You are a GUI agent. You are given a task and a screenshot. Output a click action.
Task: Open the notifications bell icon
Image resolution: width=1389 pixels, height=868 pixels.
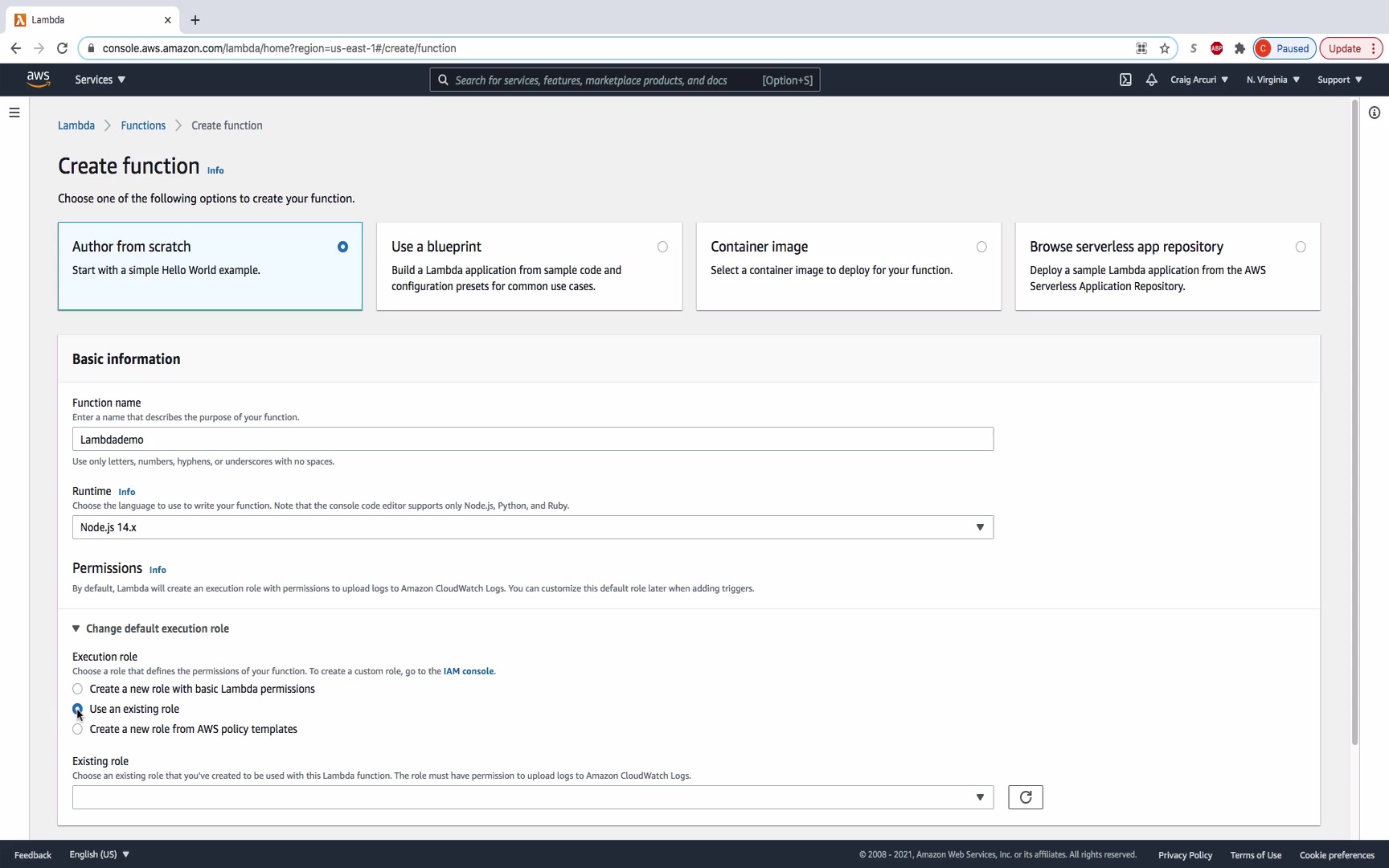click(x=1151, y=80)
